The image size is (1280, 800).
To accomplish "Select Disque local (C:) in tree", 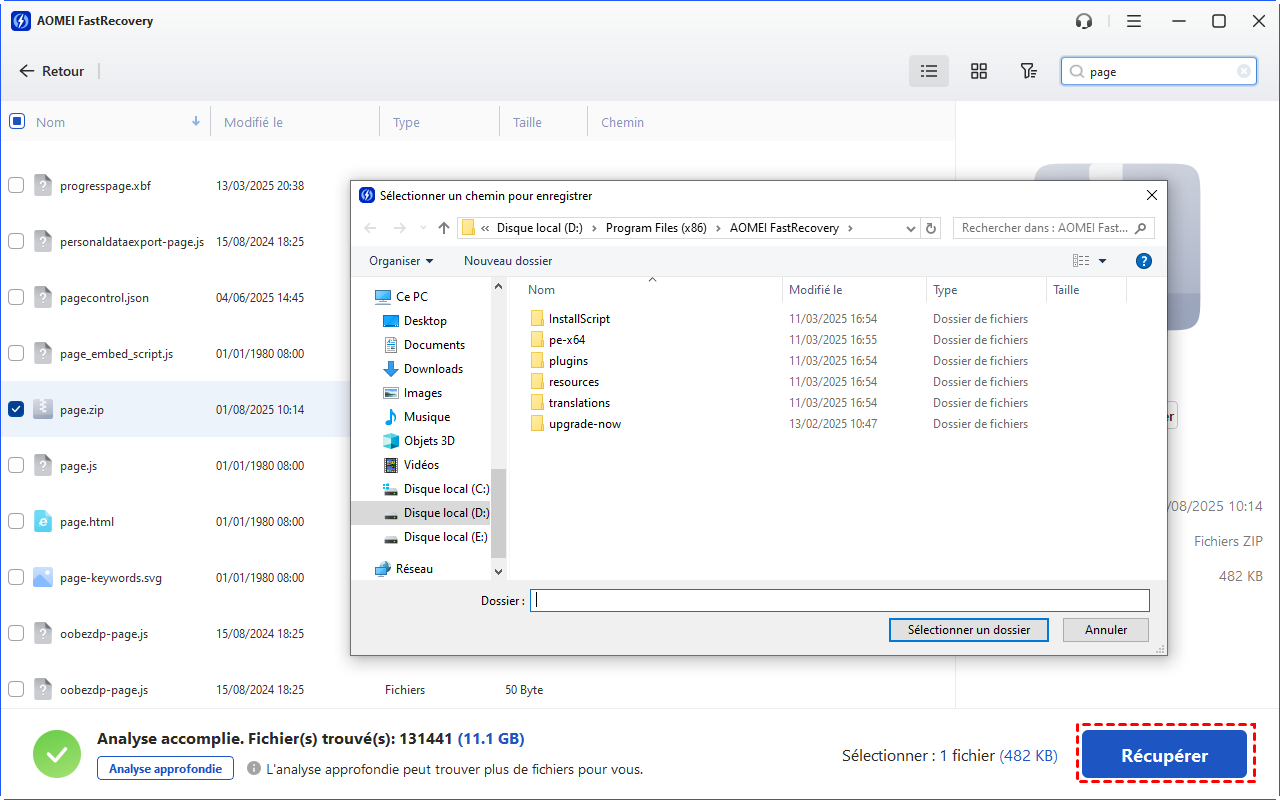I will coord(446,489).
